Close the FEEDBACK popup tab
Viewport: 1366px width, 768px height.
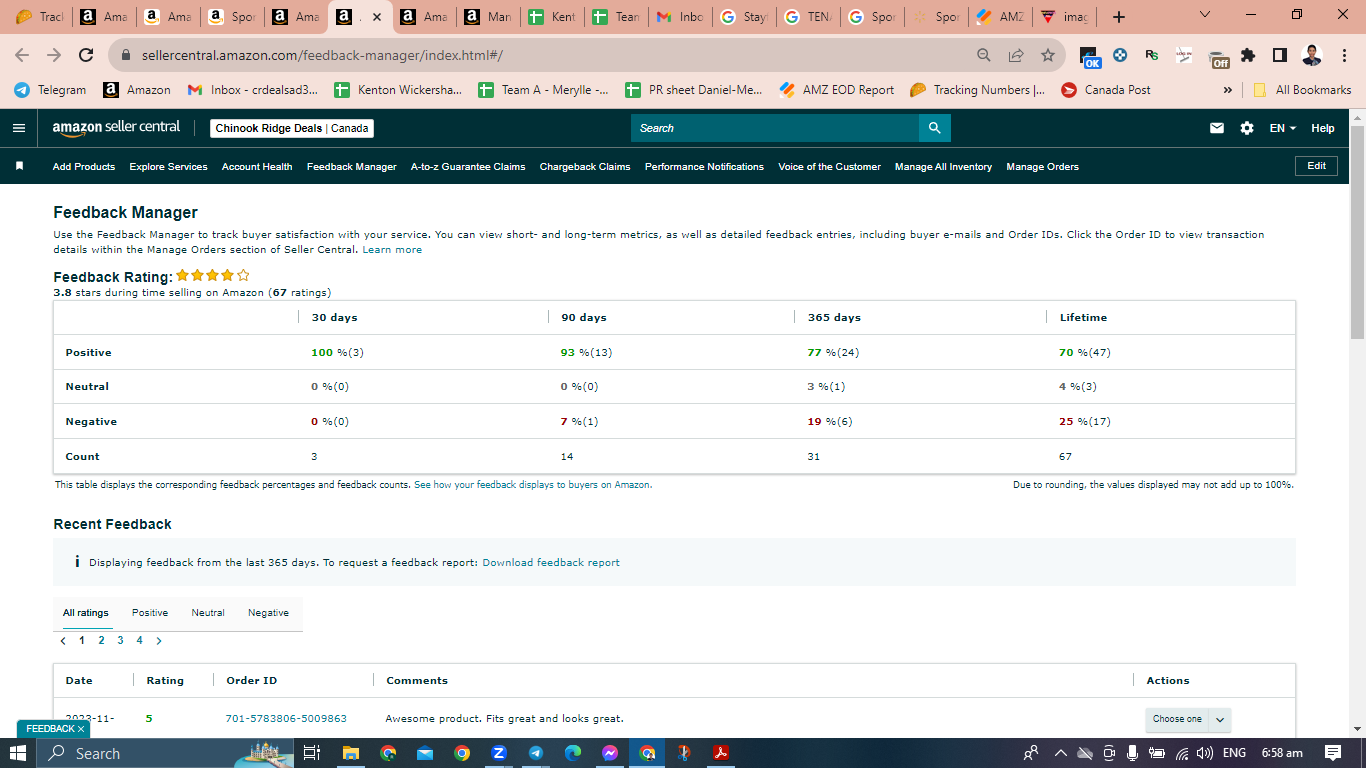(81, 729)
